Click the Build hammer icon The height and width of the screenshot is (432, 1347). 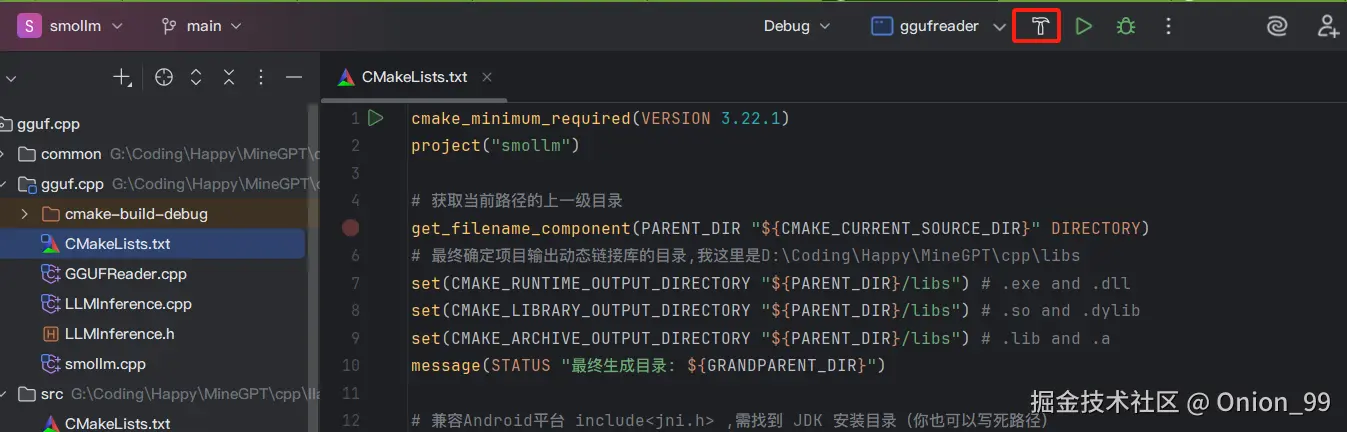click(x=1040, y=27)
